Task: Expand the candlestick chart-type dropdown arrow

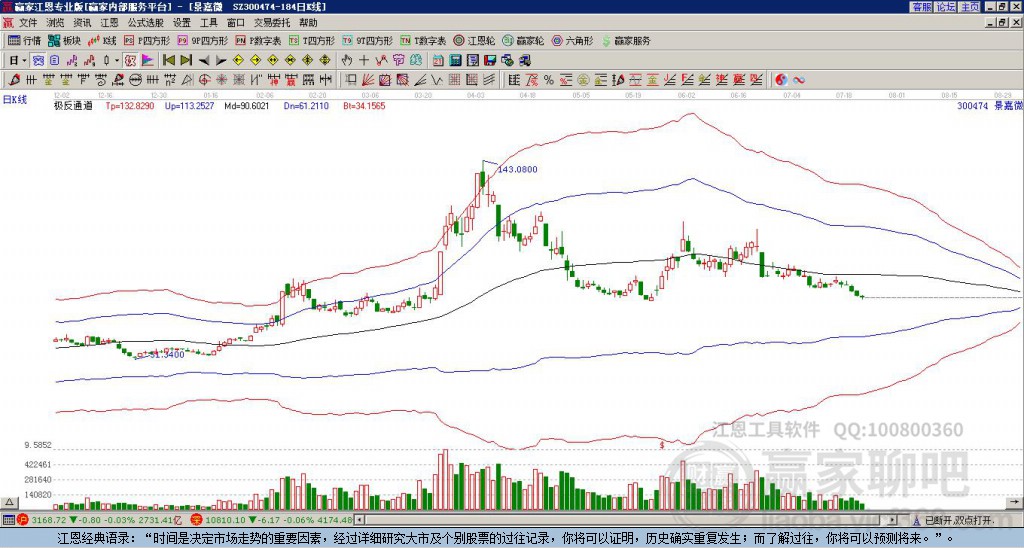Action: tap(117, 61)
